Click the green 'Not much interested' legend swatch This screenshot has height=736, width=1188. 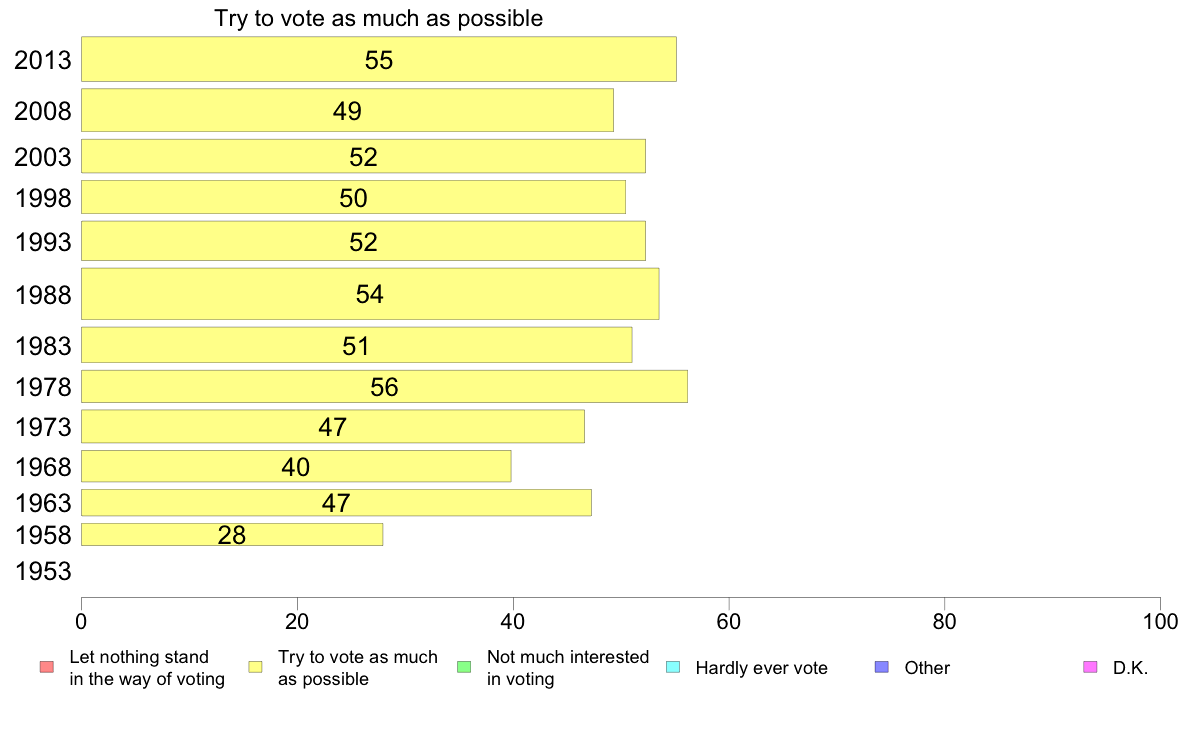pyautogui.click(x=464, y=667)
